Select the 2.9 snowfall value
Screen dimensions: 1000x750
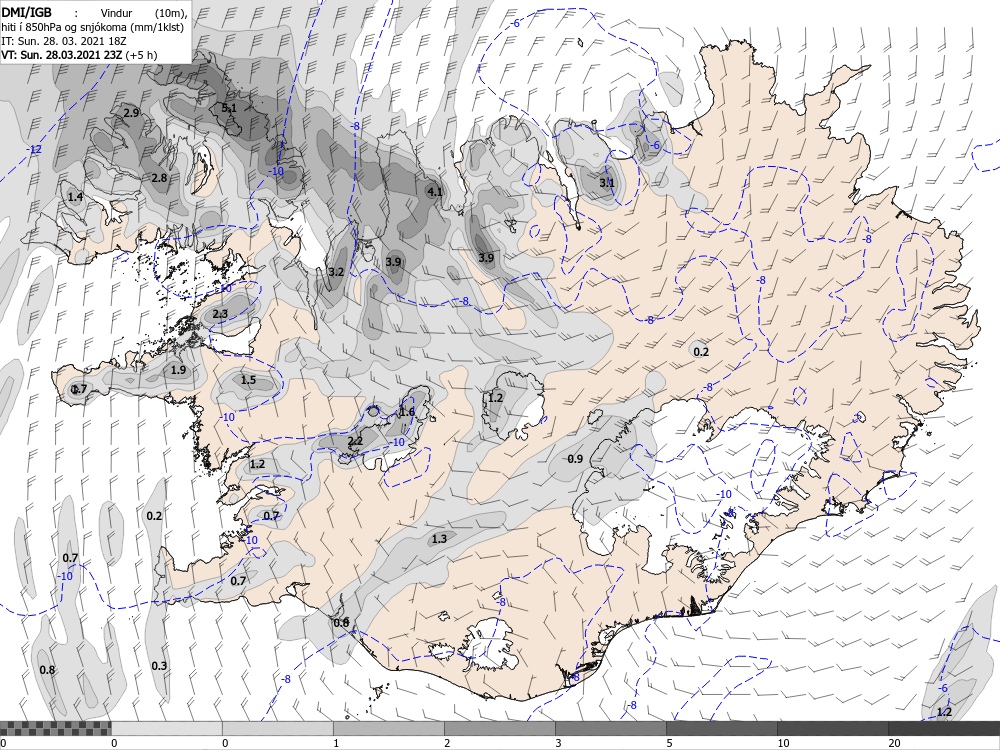131,113
